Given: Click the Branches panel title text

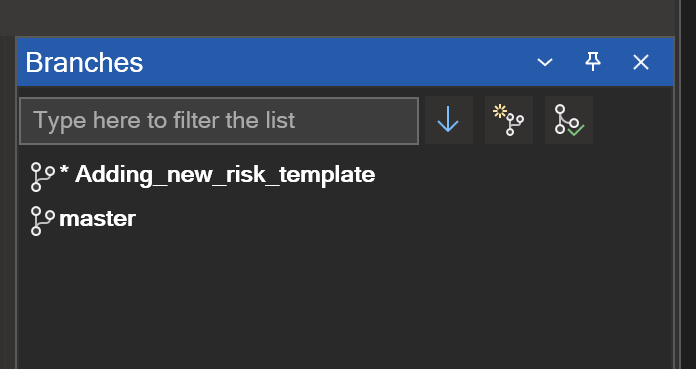Looking at the screenshot, I should [x=84, y=62].
